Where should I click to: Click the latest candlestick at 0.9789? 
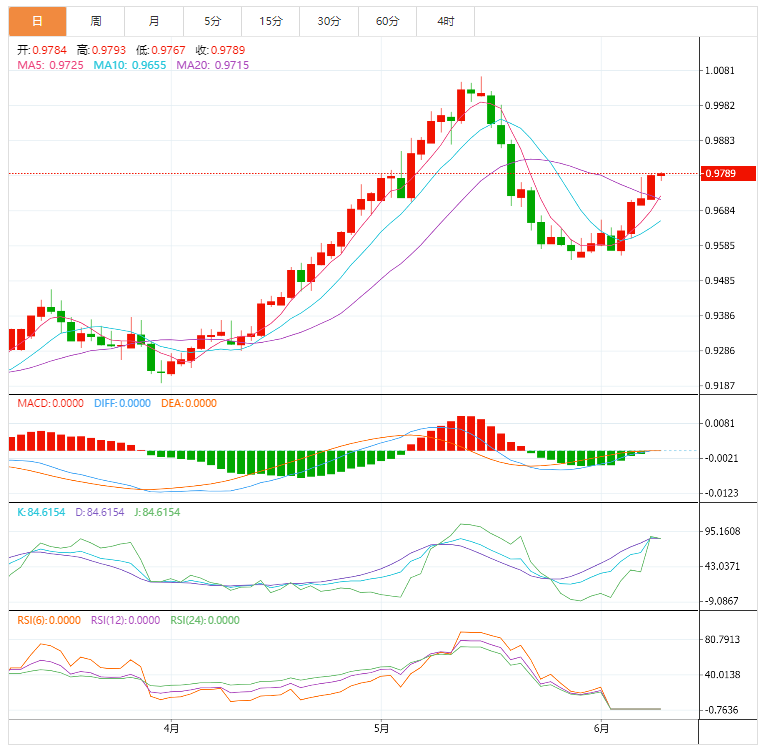coord(661,175)
